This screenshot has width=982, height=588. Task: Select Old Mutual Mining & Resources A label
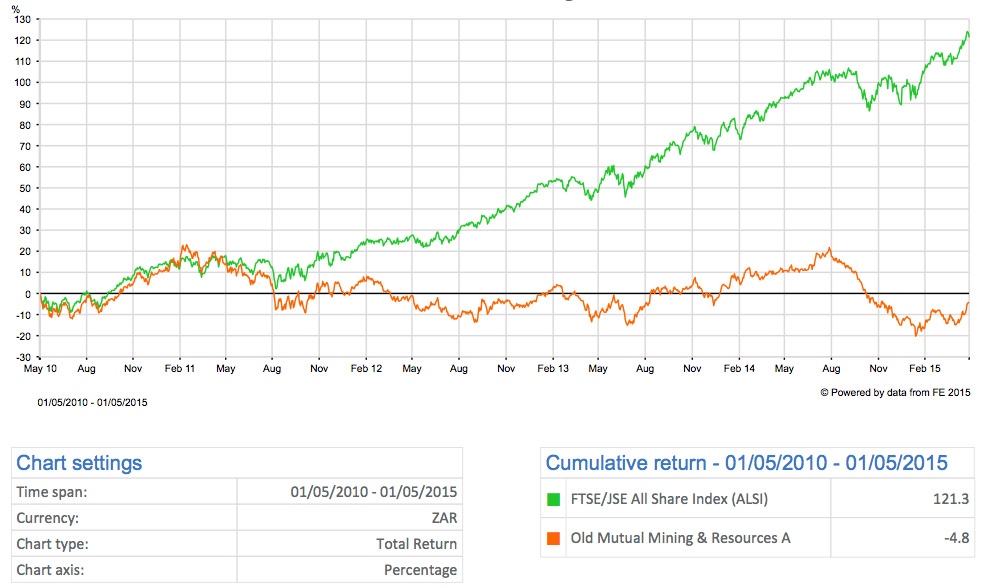click(680, 538)
